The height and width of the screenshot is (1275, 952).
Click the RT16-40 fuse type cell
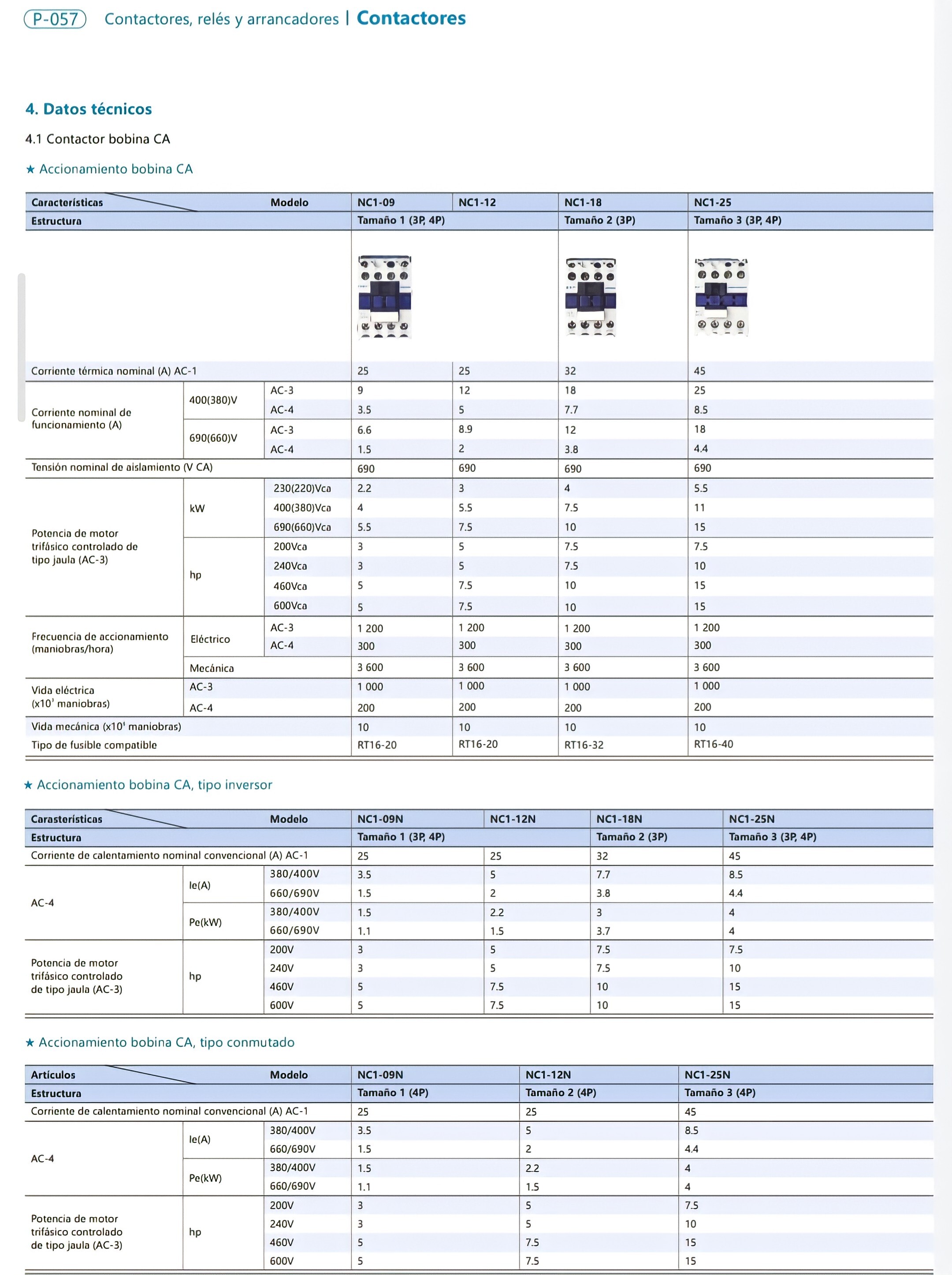[x=714, y=744]
